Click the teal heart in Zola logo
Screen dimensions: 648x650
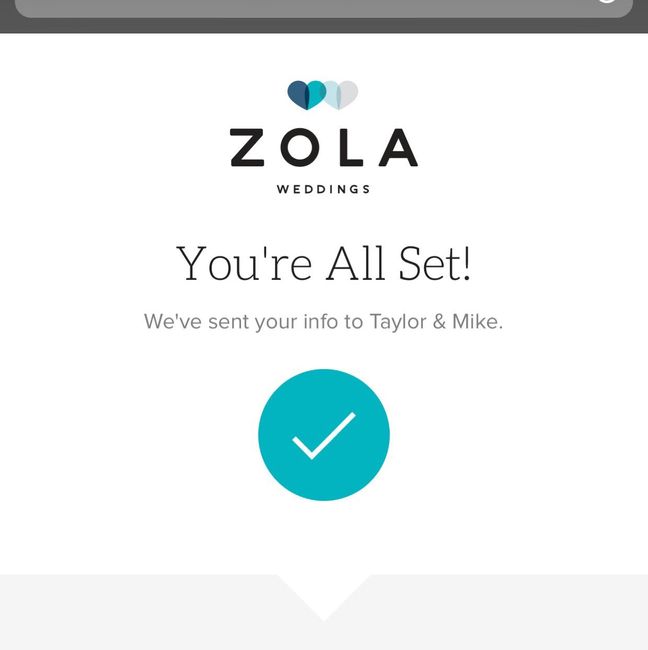point(316,95)
